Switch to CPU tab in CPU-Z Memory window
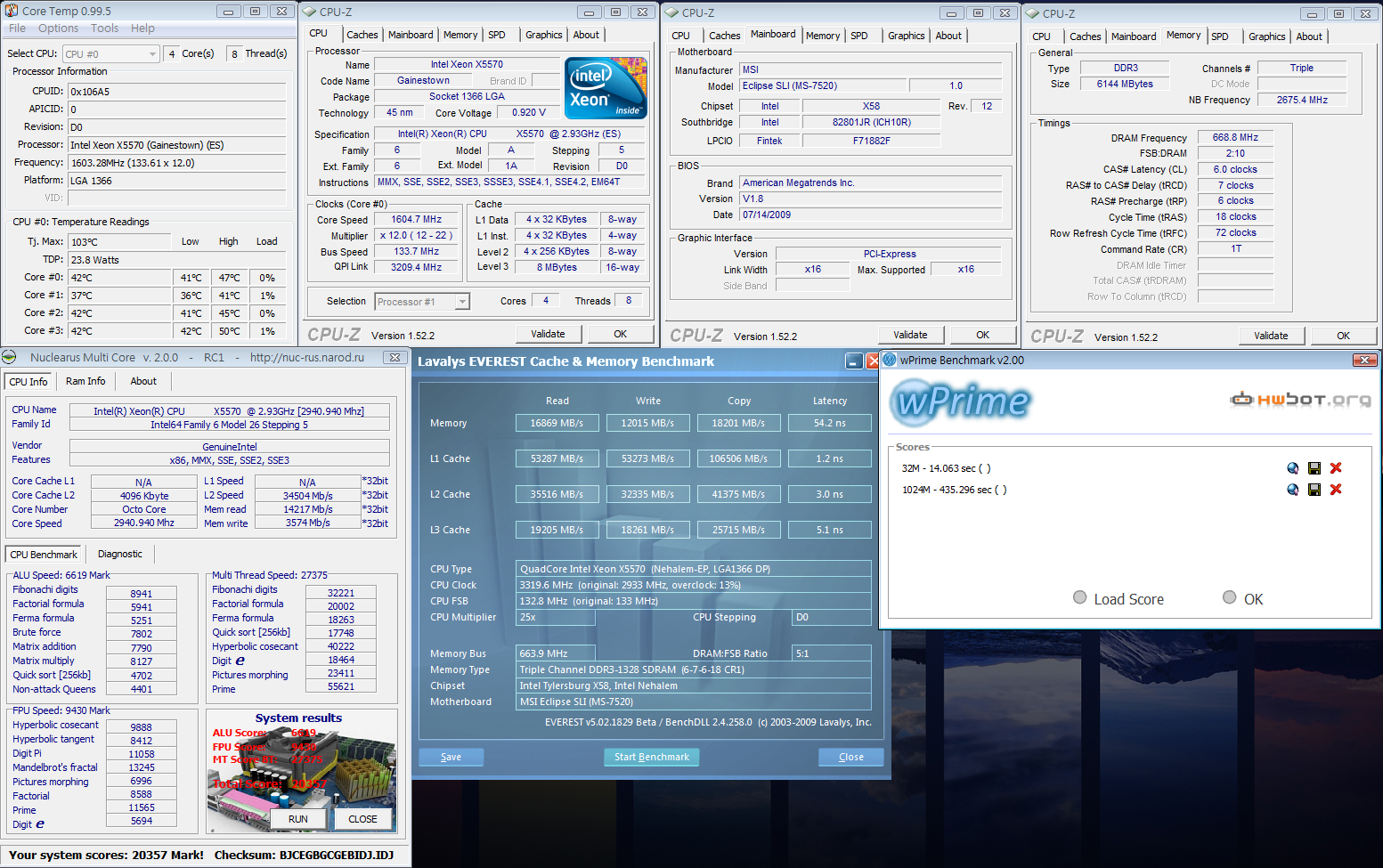 click(x=1042, y=37)
